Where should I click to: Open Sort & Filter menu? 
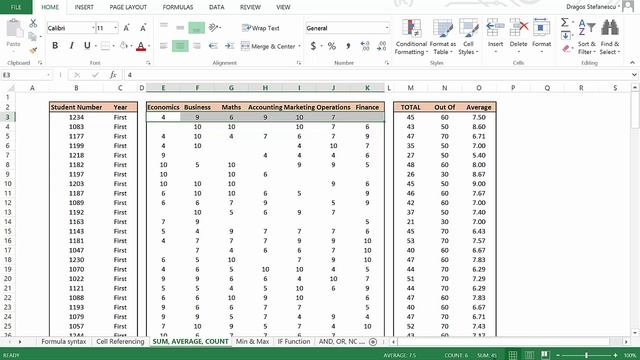click(x=587, y=37)
